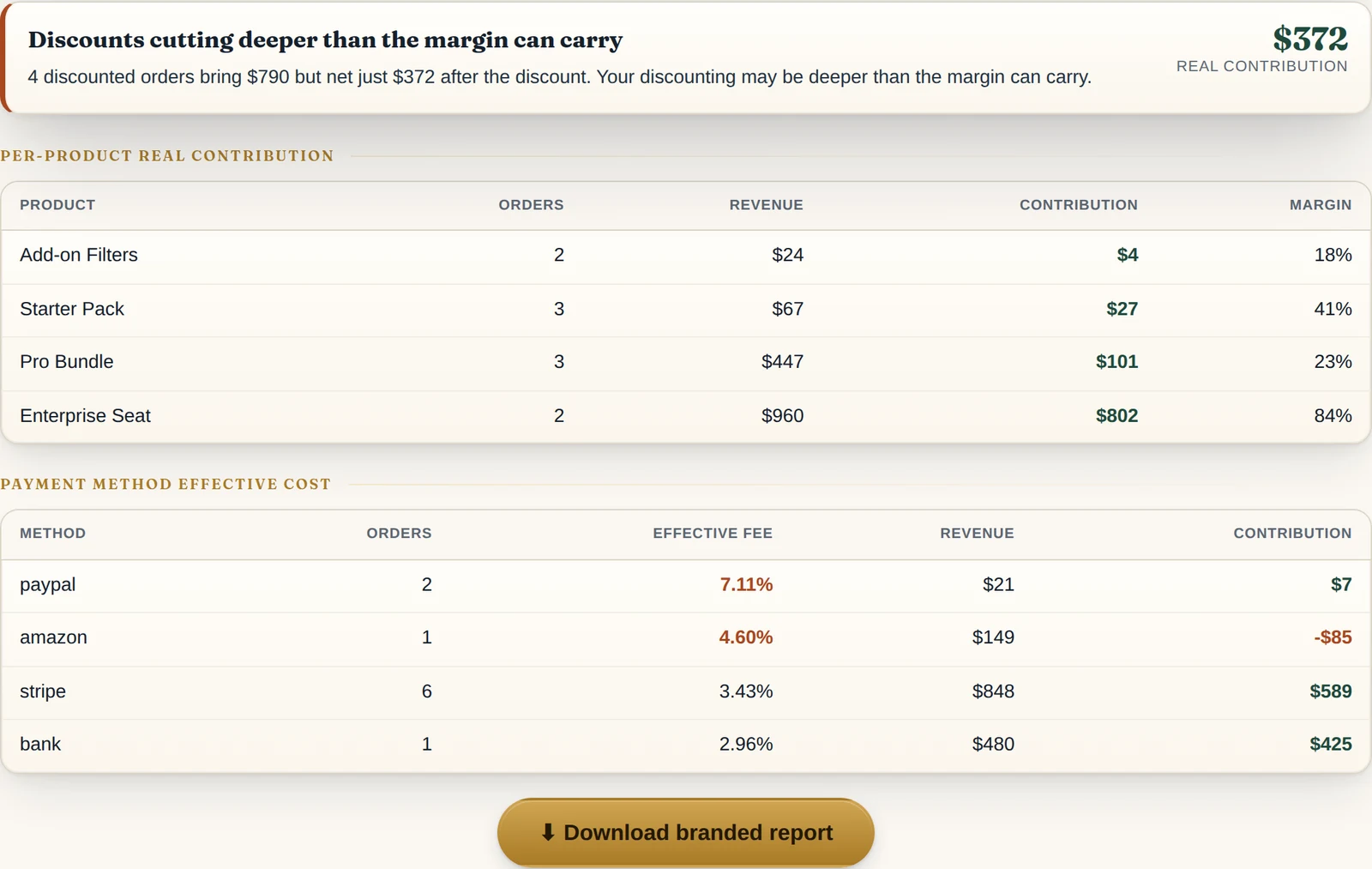Select the Starter Pack product name
The width and height of the screenshot is (1372, 869).
click(72, 309)
